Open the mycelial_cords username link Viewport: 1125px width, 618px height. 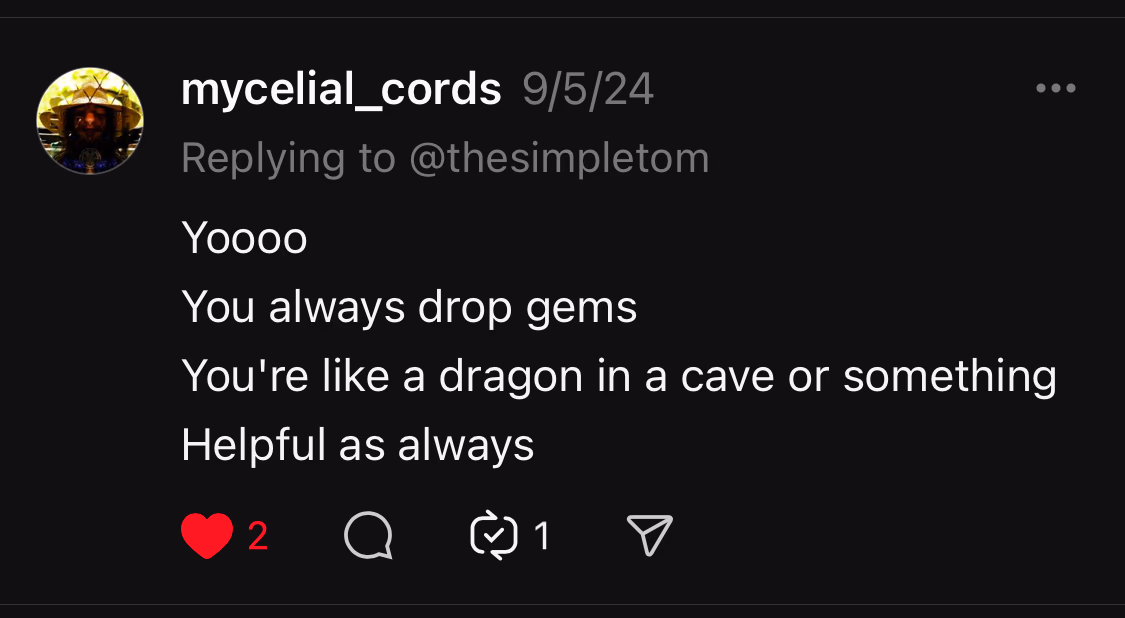(x=341, y=90)
